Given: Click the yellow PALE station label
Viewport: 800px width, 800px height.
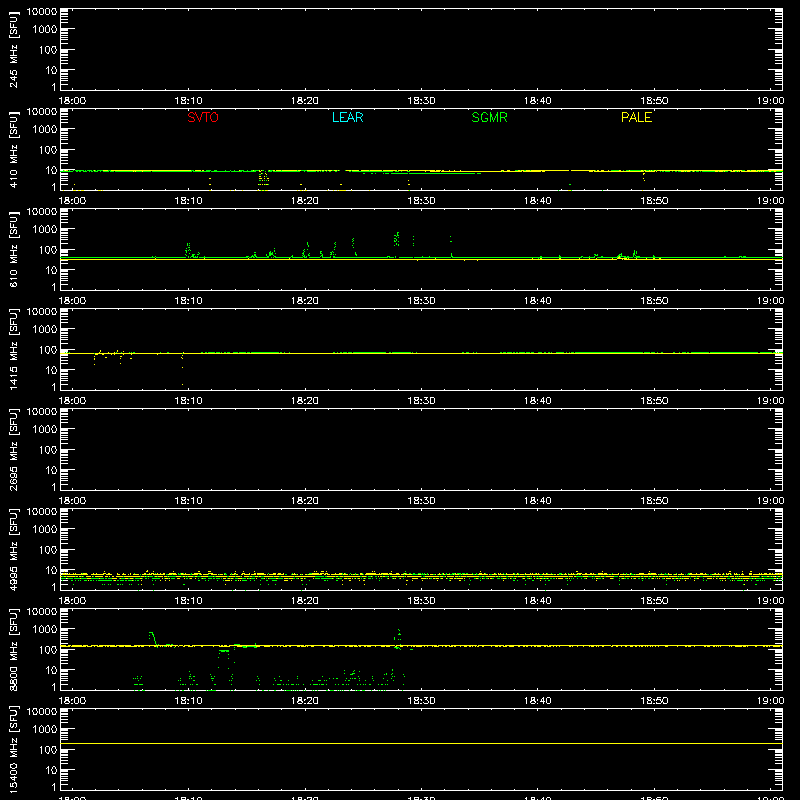Looking at the screenshot, I should pos(636,117).
